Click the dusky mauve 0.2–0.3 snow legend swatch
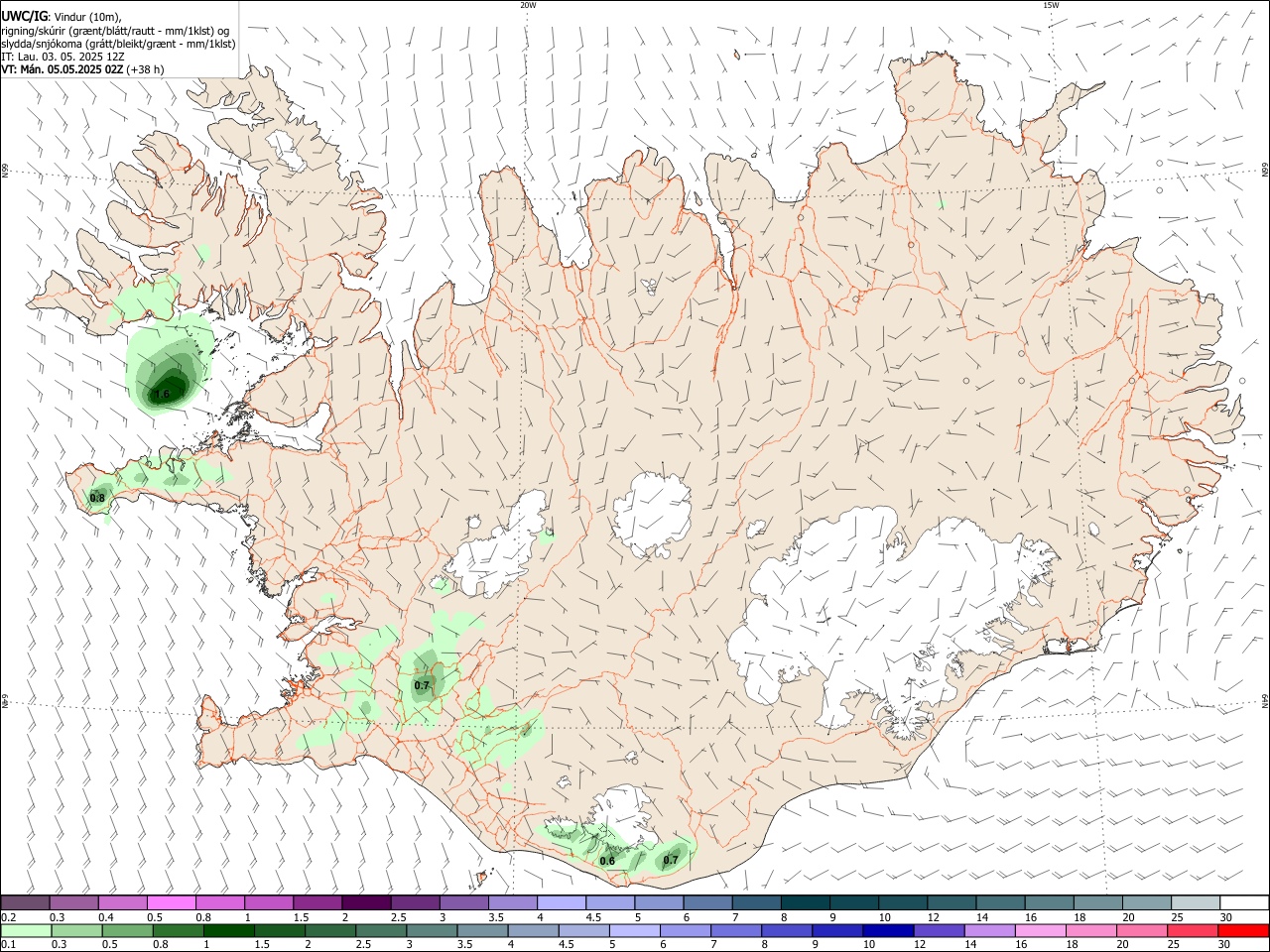Viewport: 1270px width, 952px height. [x=26, y=902]
